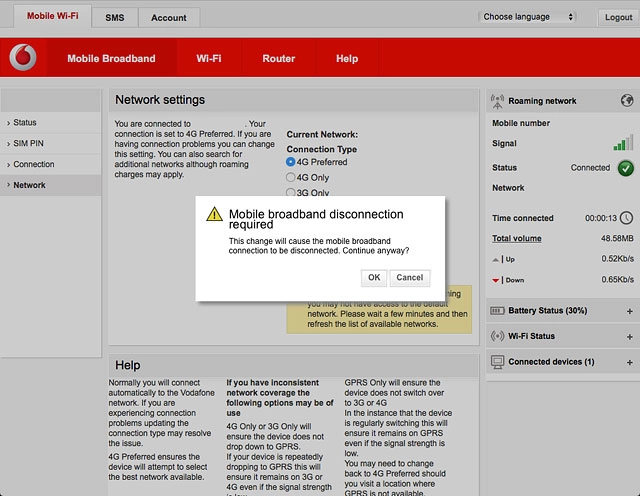This screenshot has width=640, height=496.
Task: Click the Roaming network label
Action: (542, 101)
